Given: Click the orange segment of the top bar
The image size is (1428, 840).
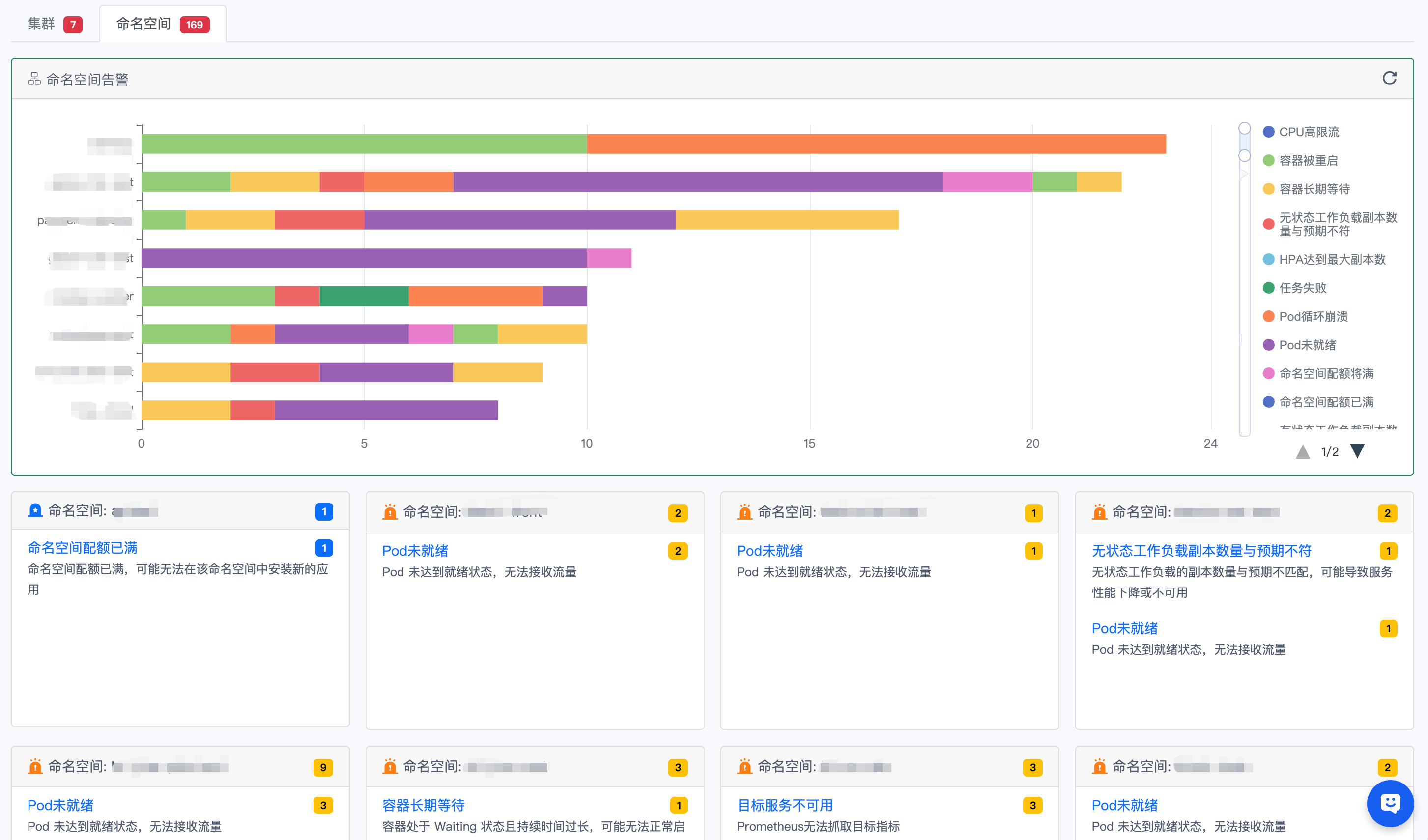Looking at the screenshot, I should pyautogui.click(x=876, y=144).
